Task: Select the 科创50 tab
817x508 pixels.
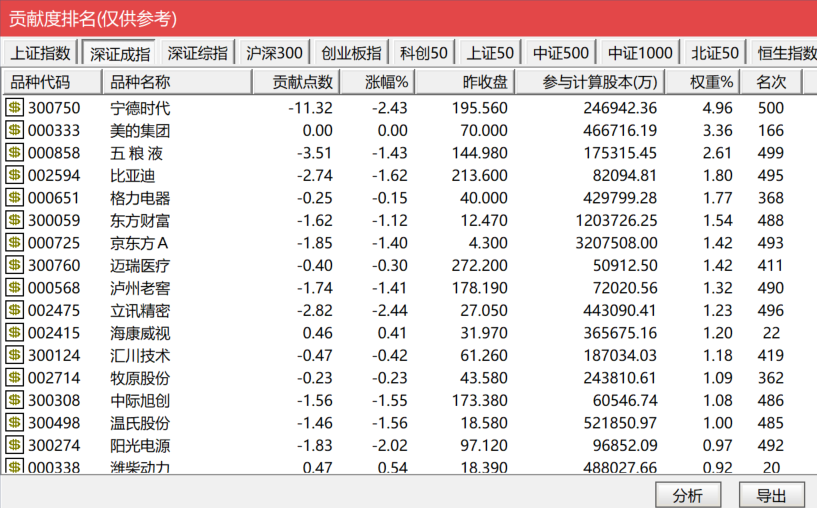Action: click(x=424, y=53)
